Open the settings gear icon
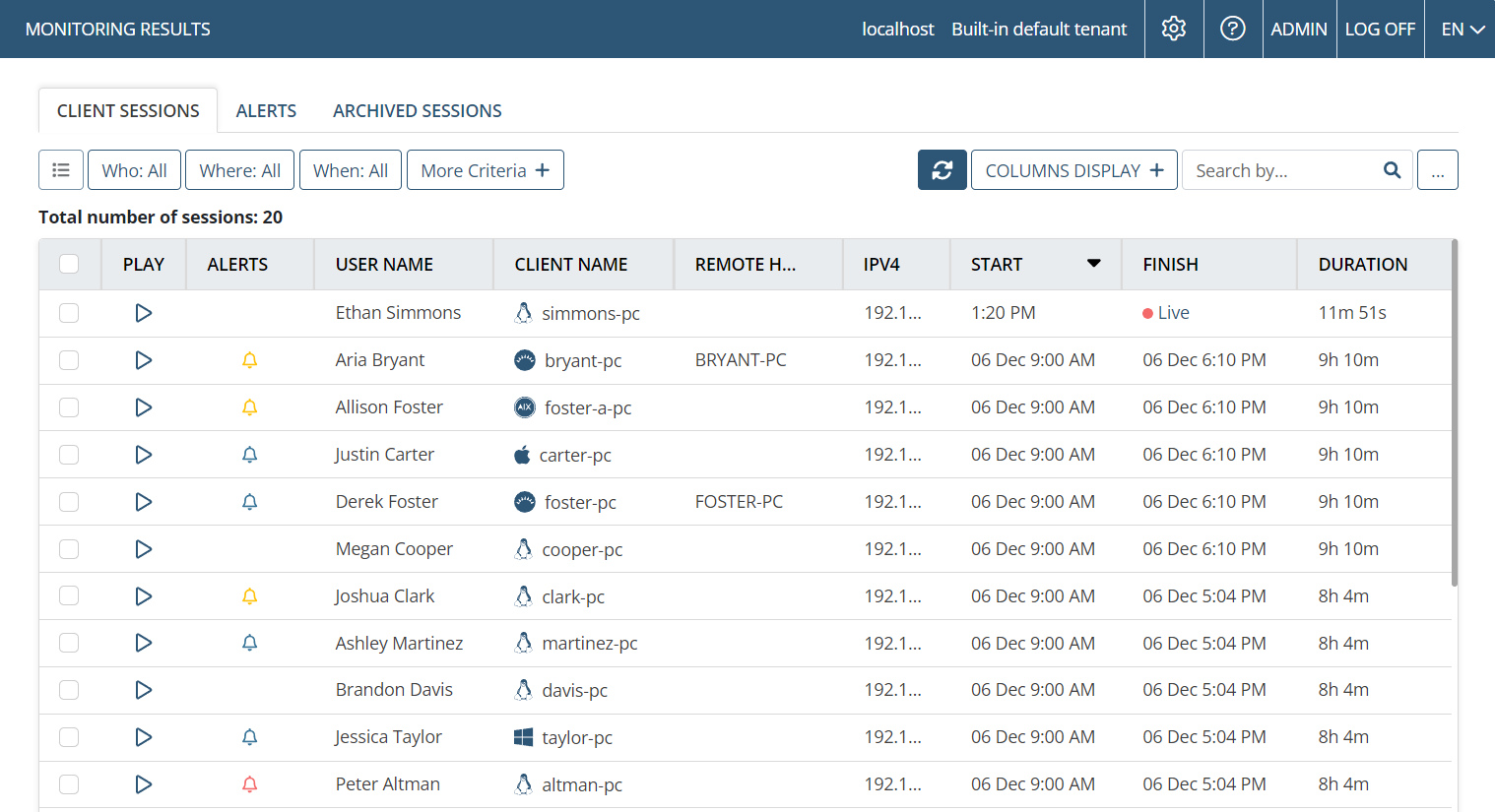1495x812 pixels. pyautogui.click(x=1173, y=29)
